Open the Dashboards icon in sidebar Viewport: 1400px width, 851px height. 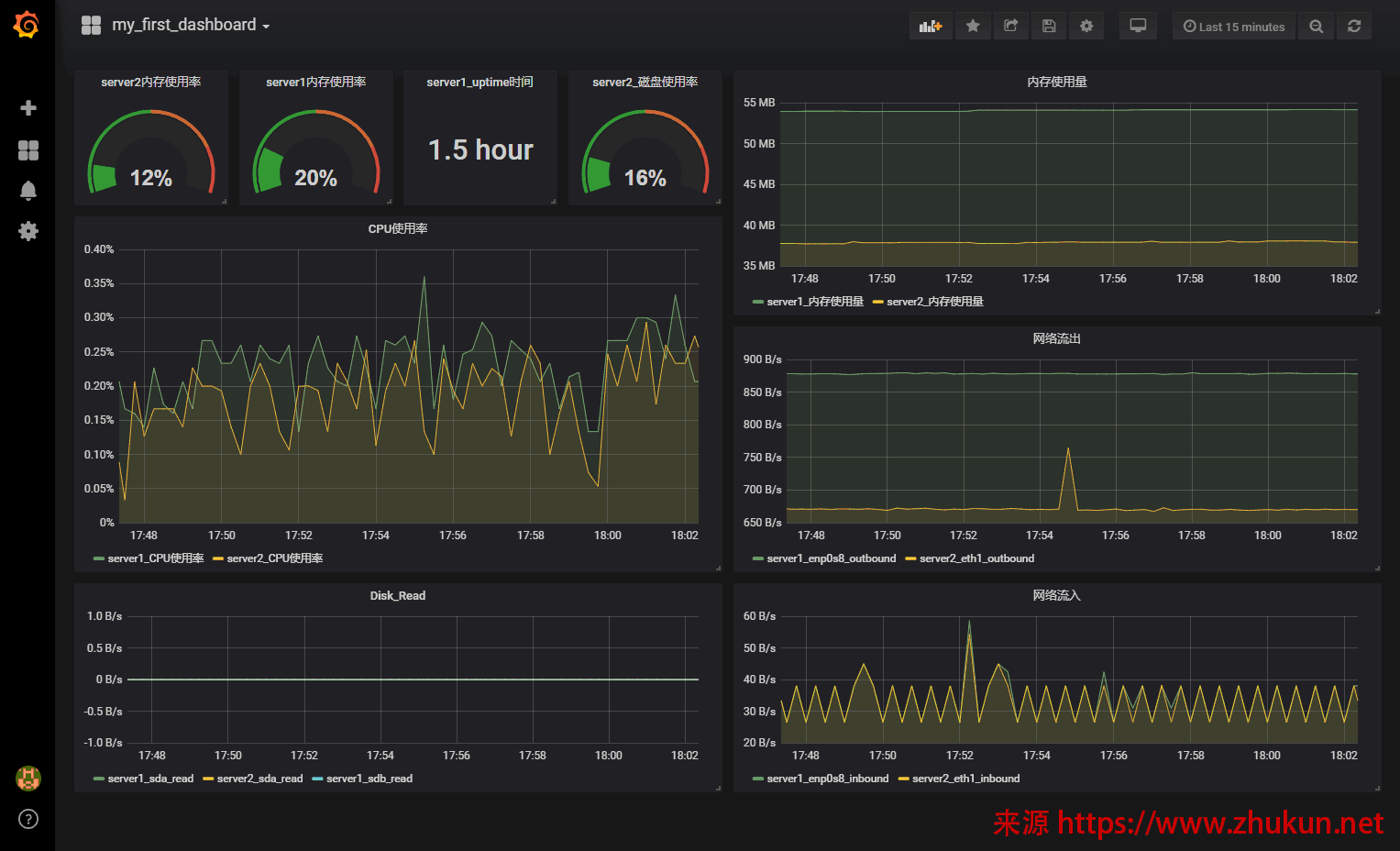pyautogui.click(x=28, y=150)
